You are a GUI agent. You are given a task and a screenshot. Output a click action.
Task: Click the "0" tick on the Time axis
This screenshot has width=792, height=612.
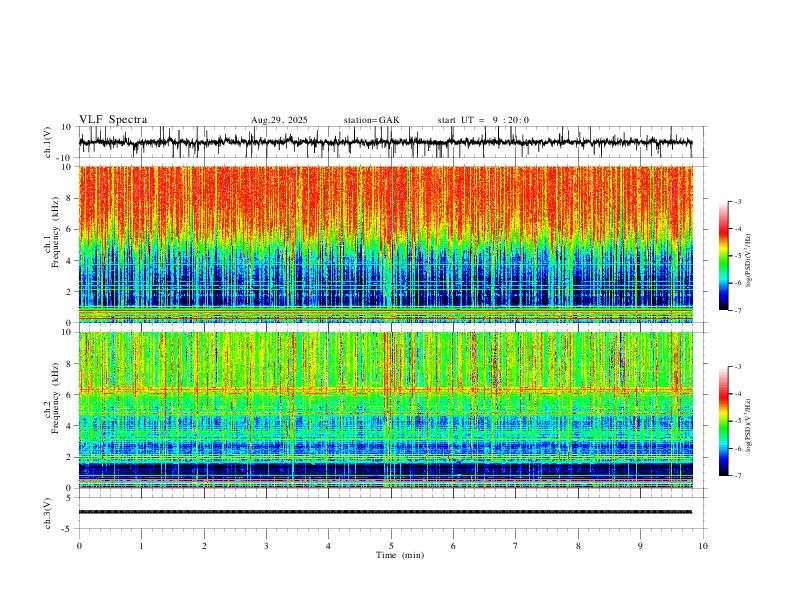[x=79, y=546]
